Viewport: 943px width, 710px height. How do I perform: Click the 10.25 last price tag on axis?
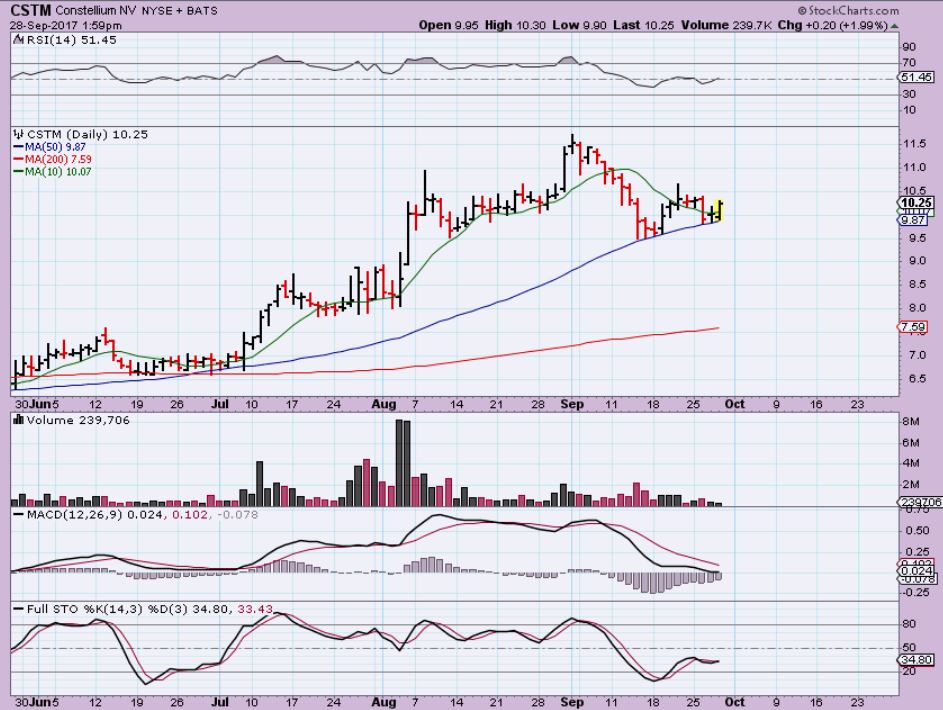click(x=916, y=201)
